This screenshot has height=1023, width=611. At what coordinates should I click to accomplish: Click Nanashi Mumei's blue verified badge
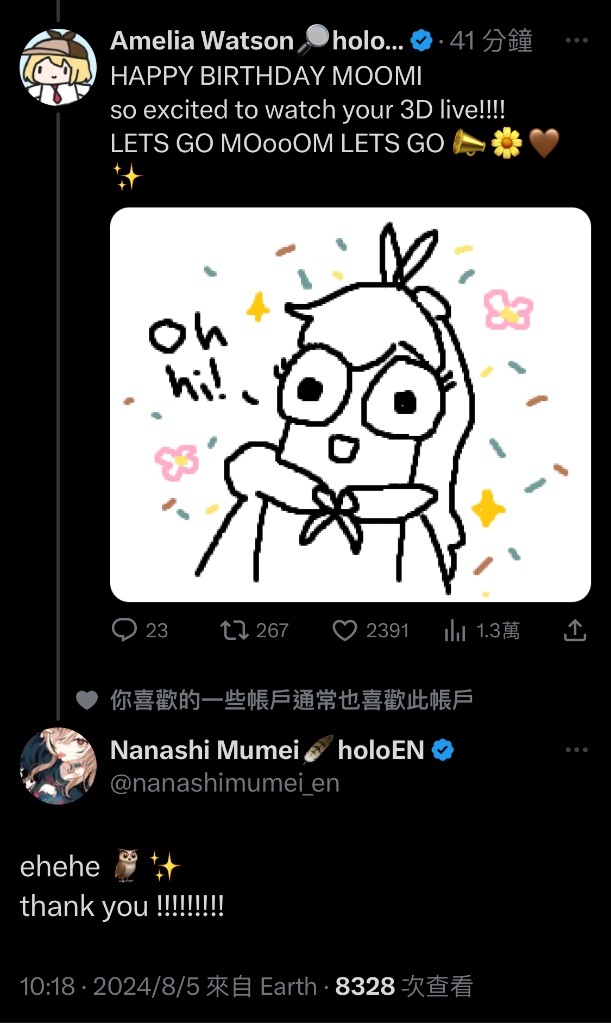(x=443, y=750)
